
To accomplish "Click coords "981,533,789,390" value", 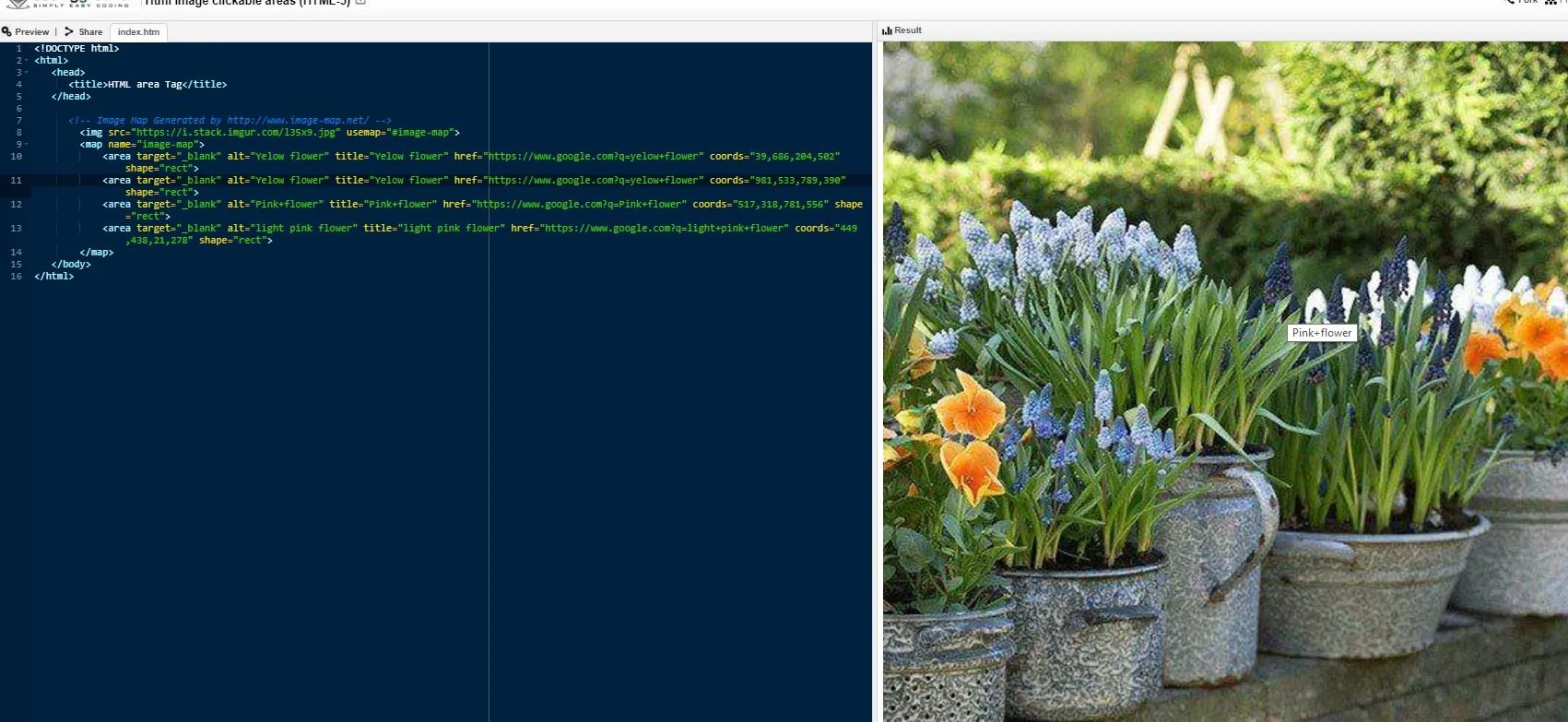I will pos(797,181).
